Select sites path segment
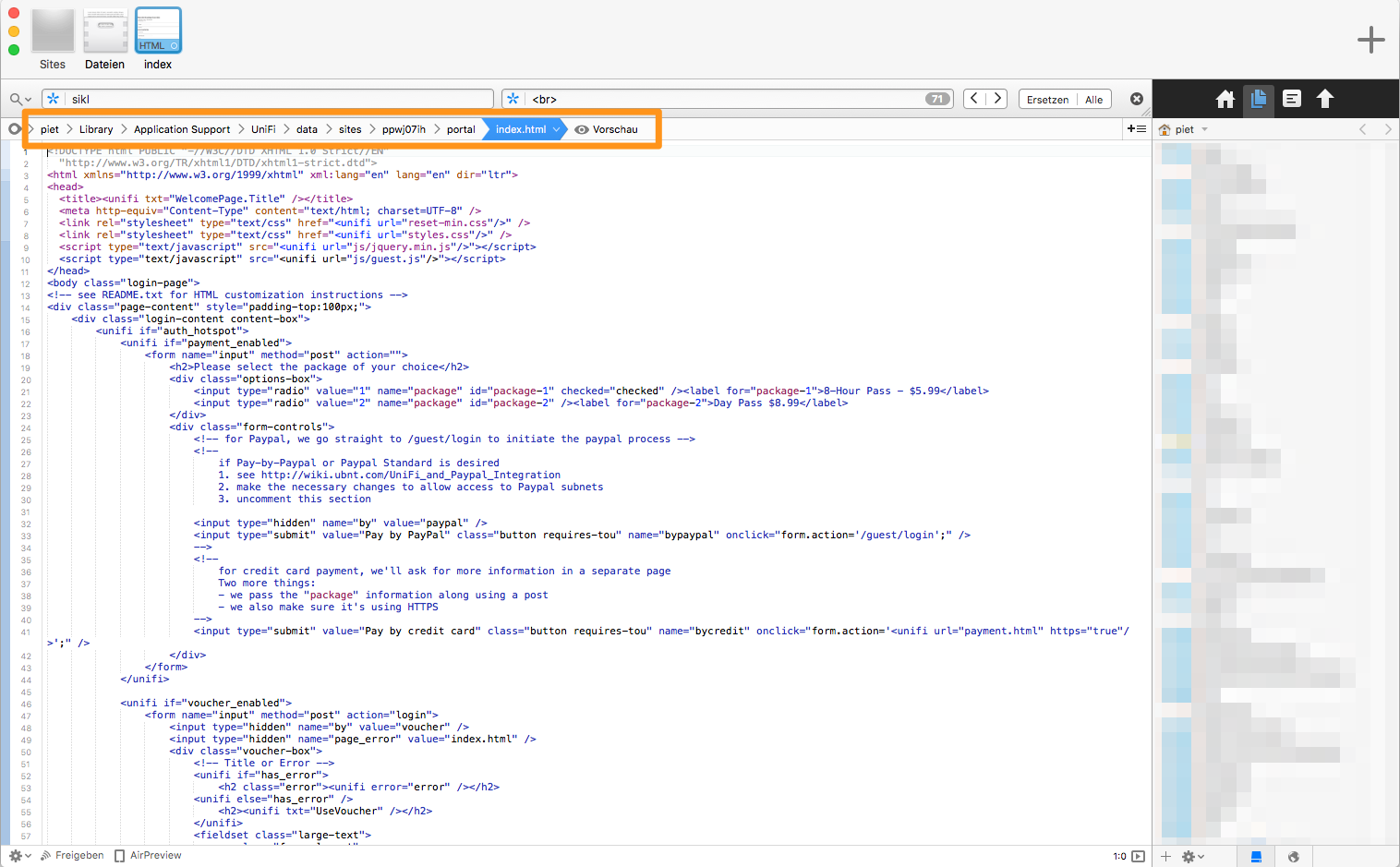 pyautogui.click(x=350, y=129)
